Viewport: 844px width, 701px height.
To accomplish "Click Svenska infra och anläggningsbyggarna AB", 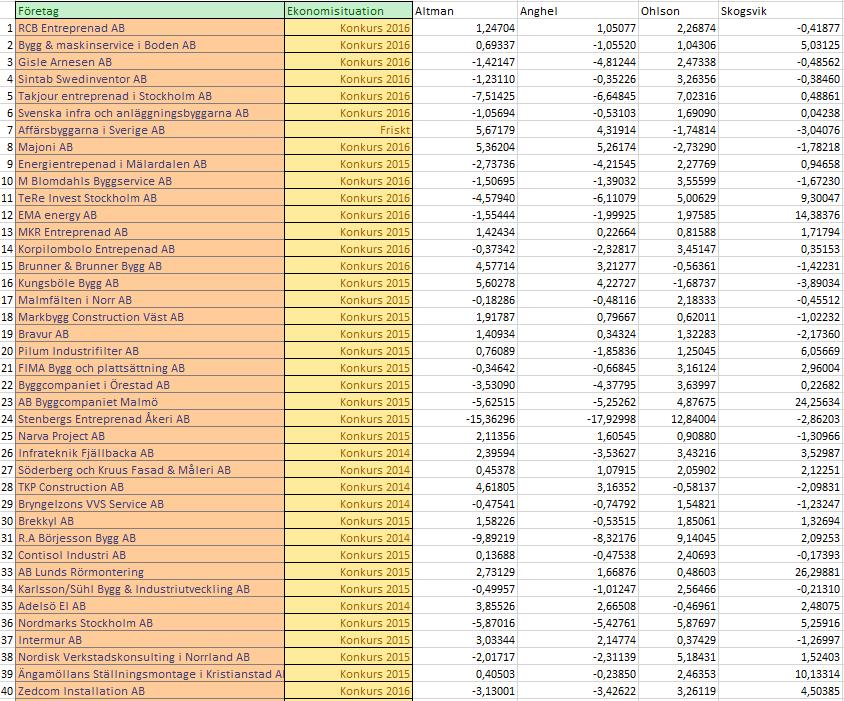I will tap(150, 113).
